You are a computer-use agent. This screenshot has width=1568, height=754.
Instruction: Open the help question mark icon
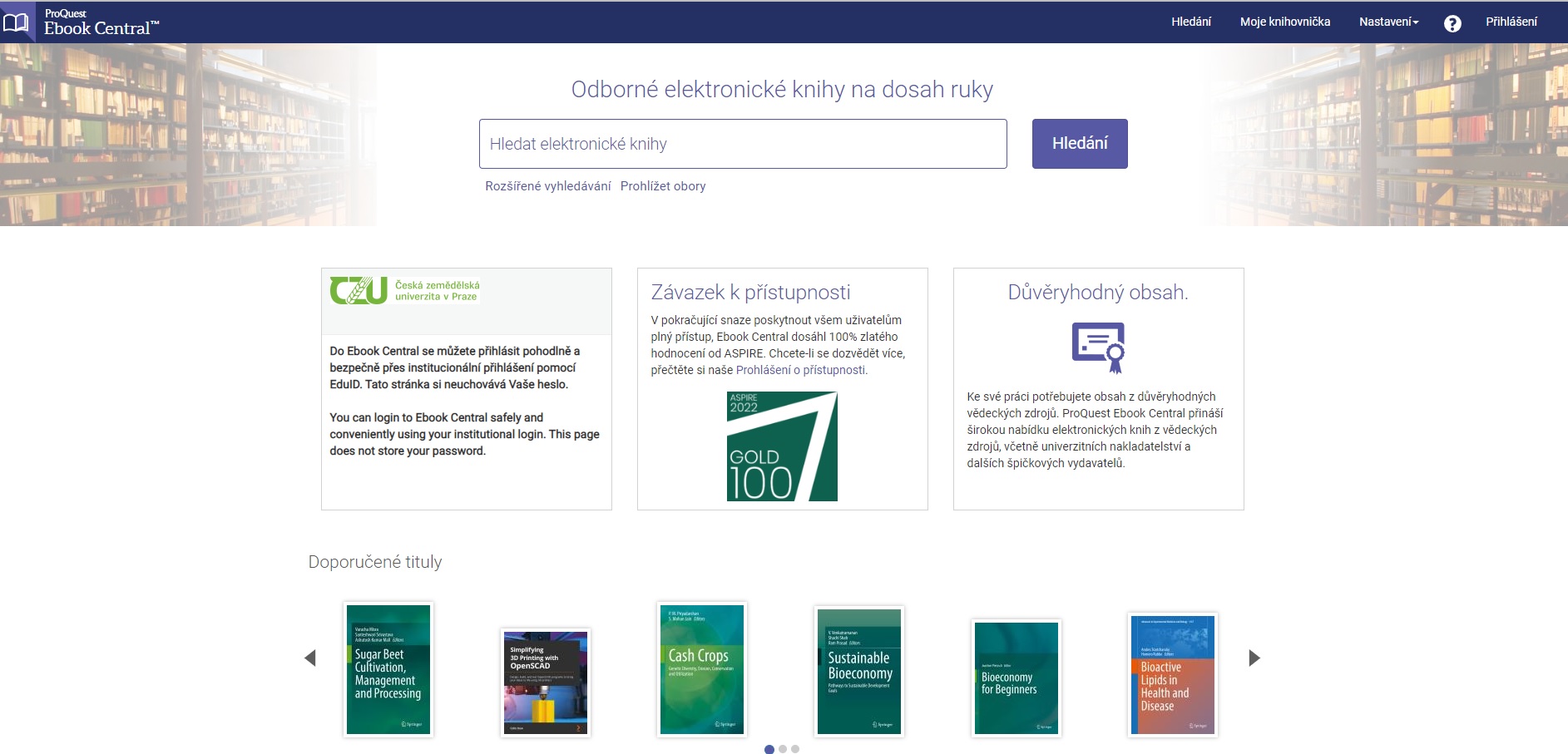pos(1452,23)
